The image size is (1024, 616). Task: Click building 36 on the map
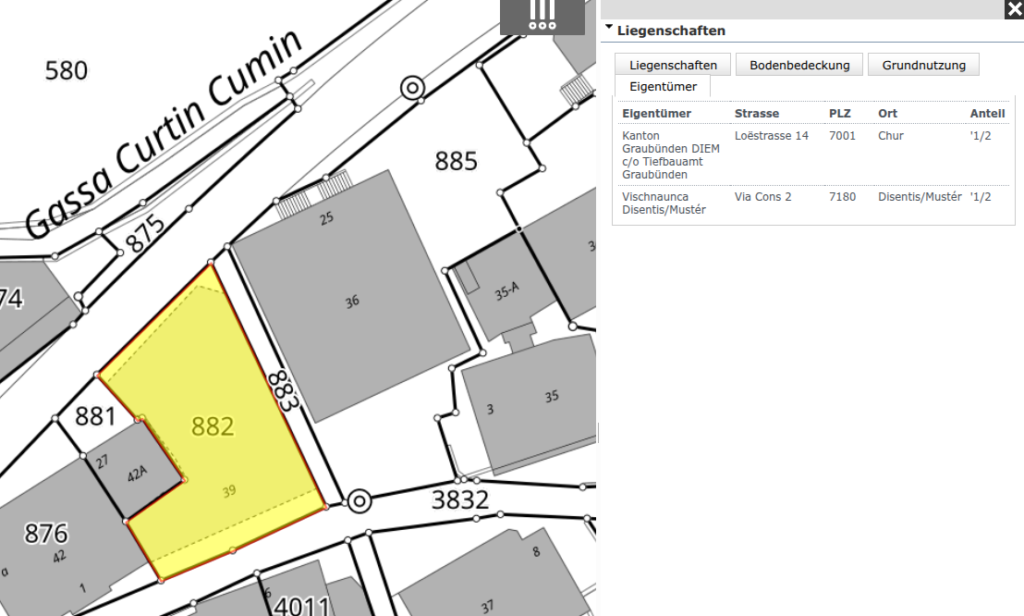[x=351, y=301]
